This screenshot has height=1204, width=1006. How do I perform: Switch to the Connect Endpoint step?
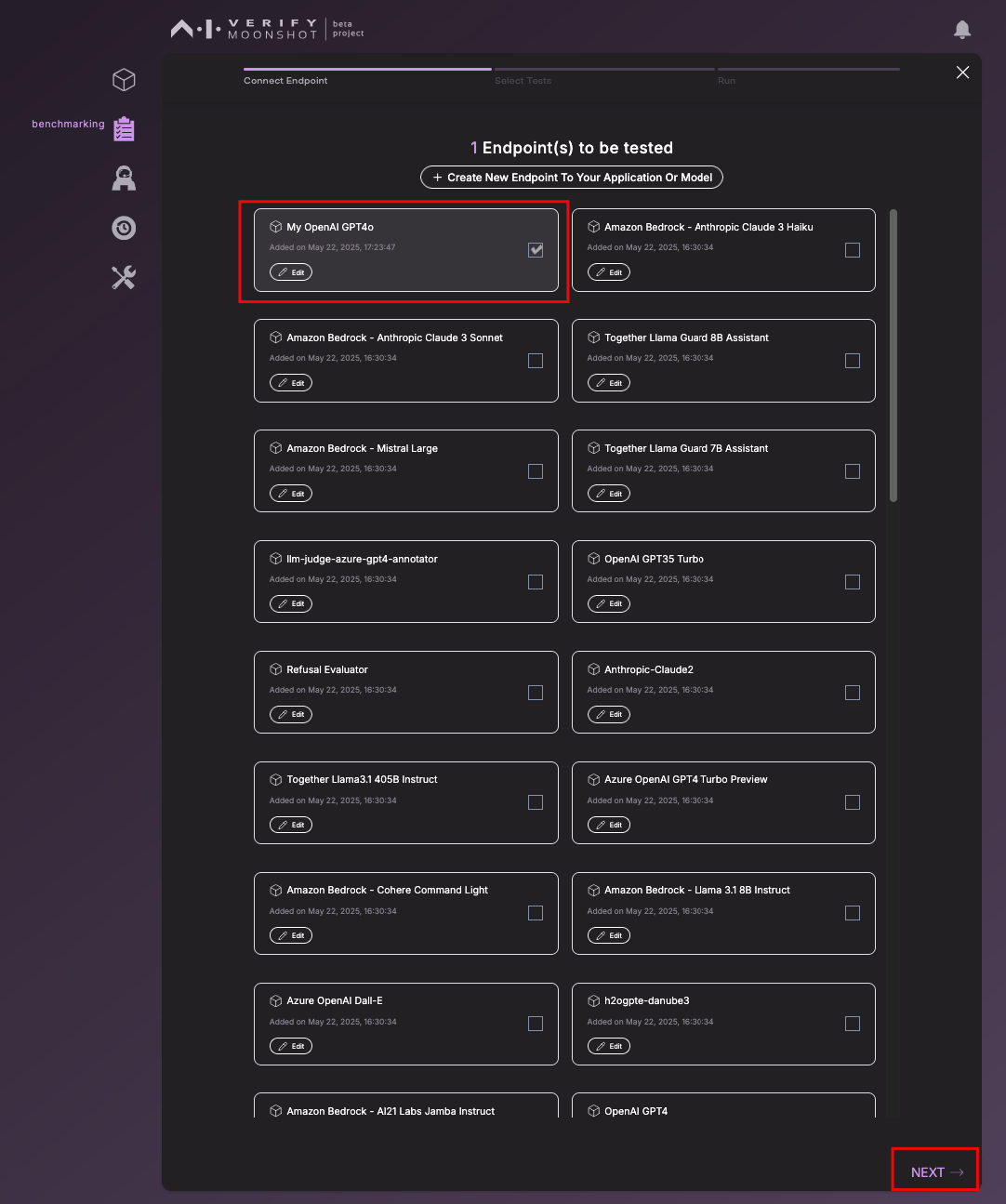click(x=285, y=81)
